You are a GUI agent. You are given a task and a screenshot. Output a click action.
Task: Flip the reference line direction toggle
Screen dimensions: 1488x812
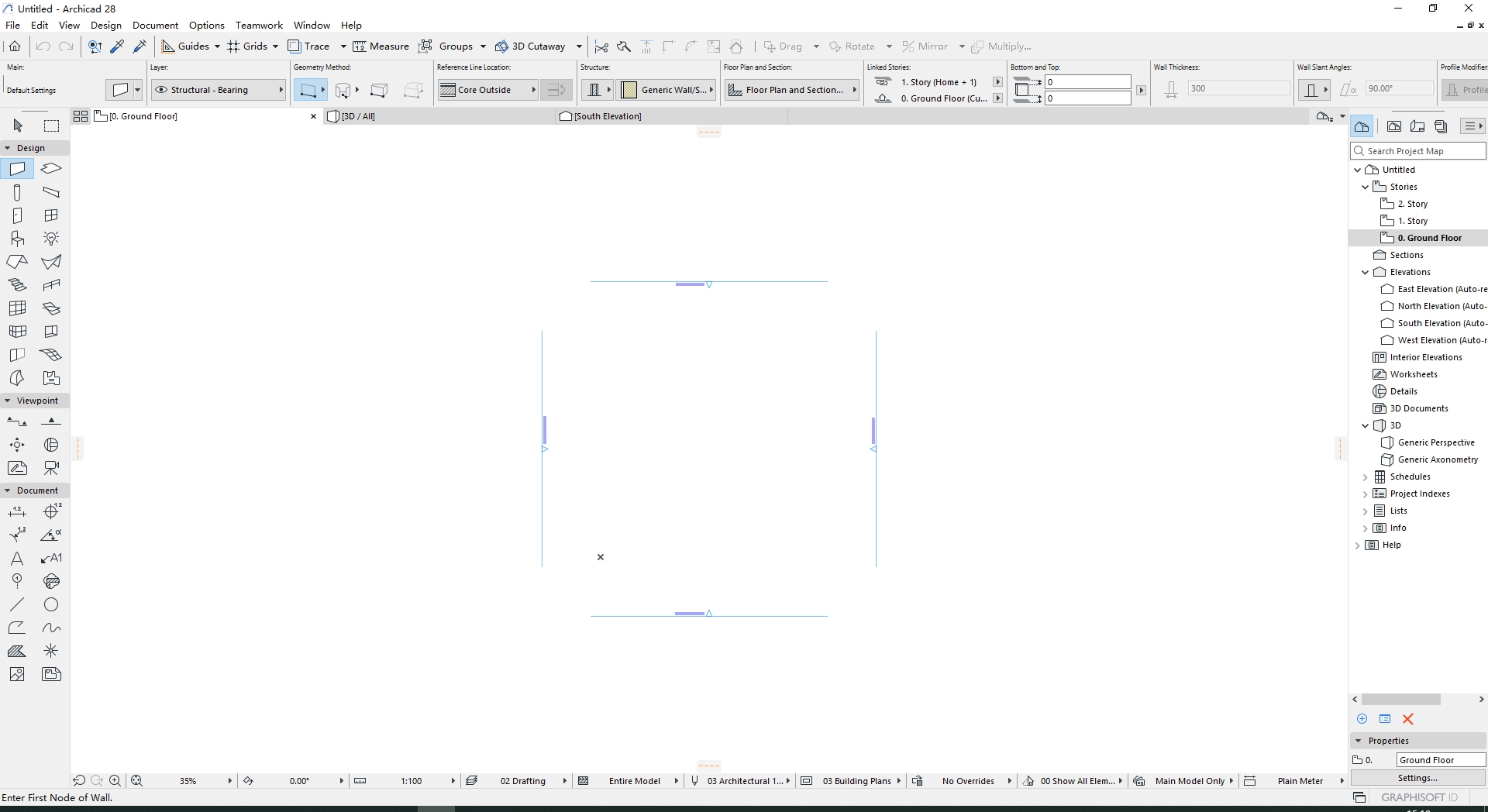click(556, 89)
